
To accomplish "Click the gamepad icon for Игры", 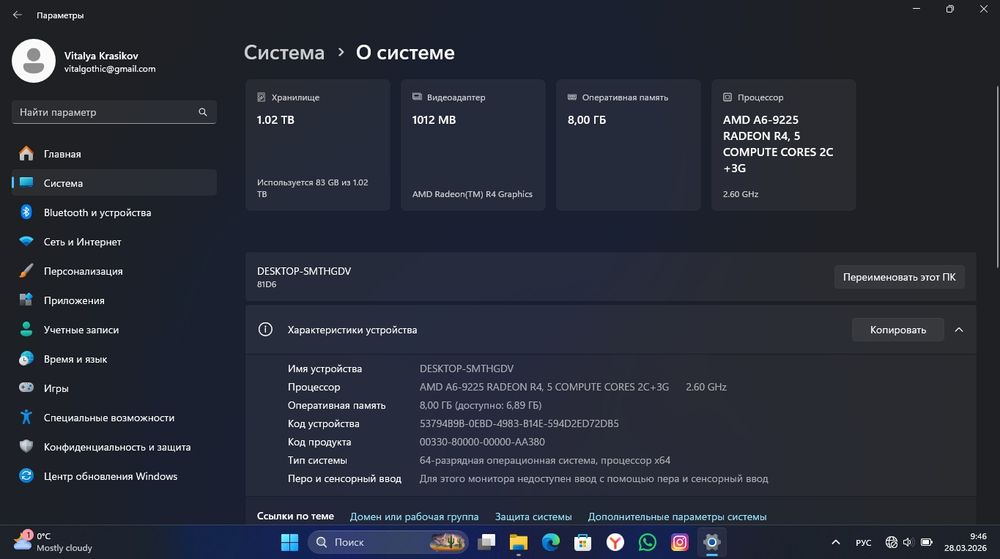I will point(26,388).
